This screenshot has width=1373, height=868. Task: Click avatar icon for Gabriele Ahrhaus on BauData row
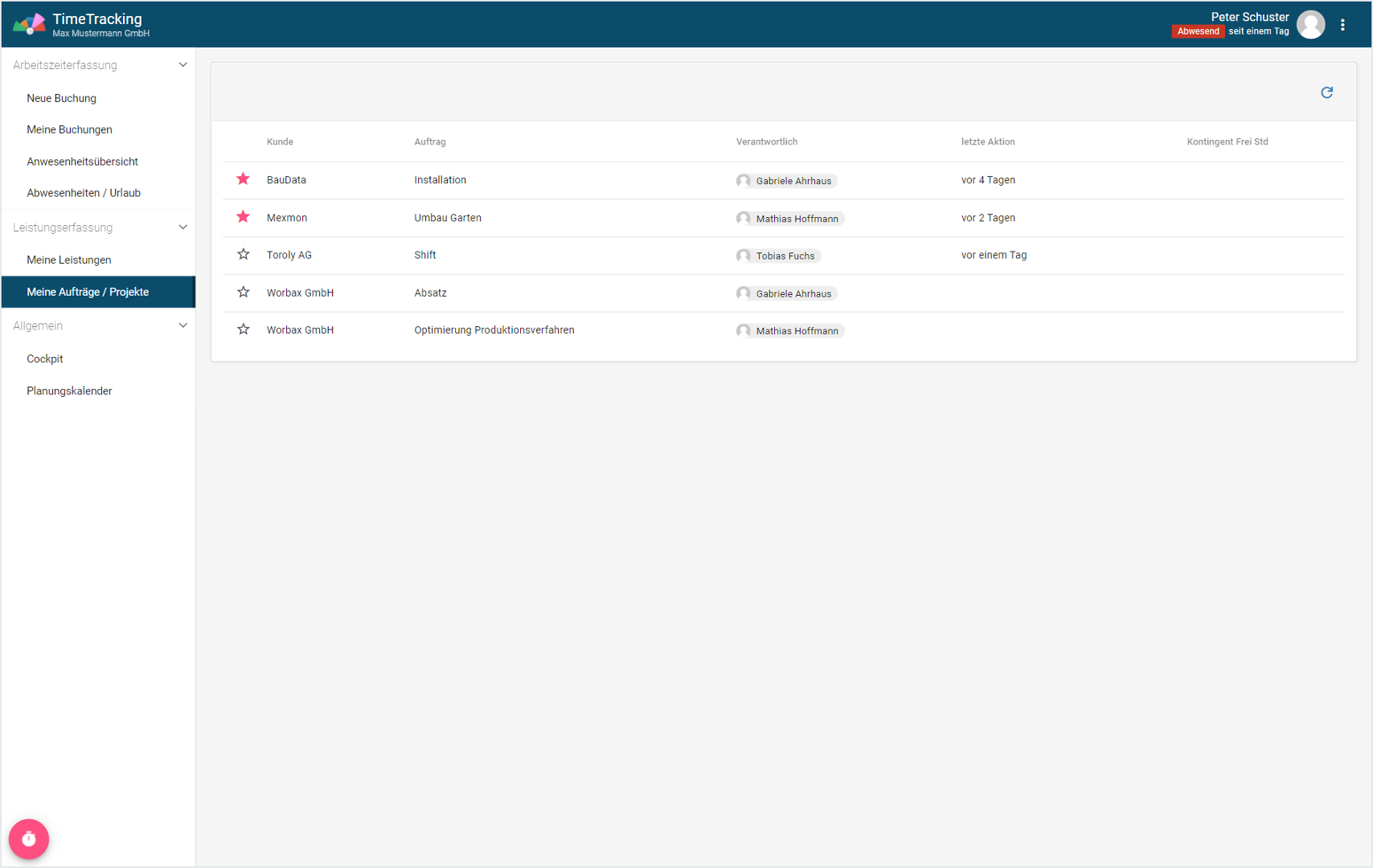point(744,181)
